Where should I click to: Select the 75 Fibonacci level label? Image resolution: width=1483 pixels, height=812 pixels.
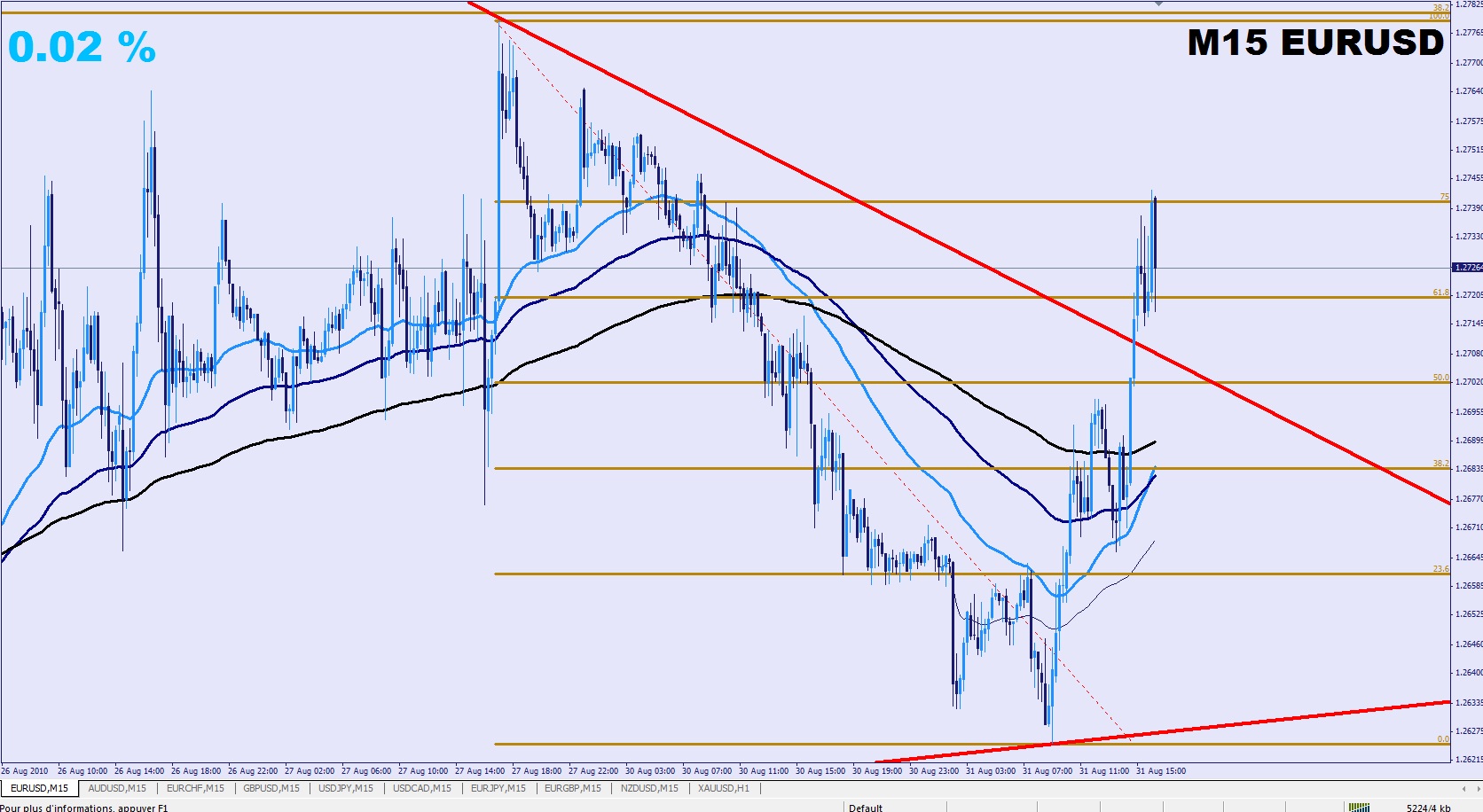click(x=1444, y=197)
